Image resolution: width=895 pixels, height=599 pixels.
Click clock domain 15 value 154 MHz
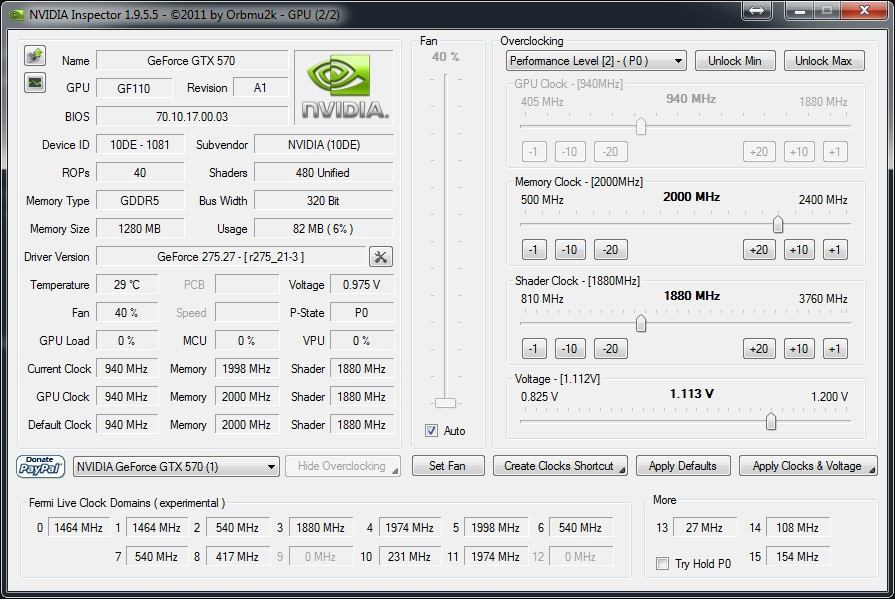pyautogui.click(x=797, y=556)
